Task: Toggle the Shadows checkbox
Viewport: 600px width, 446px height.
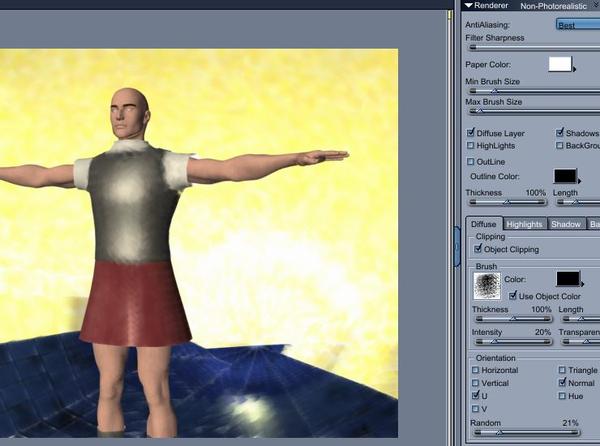Action: (560, 133)
